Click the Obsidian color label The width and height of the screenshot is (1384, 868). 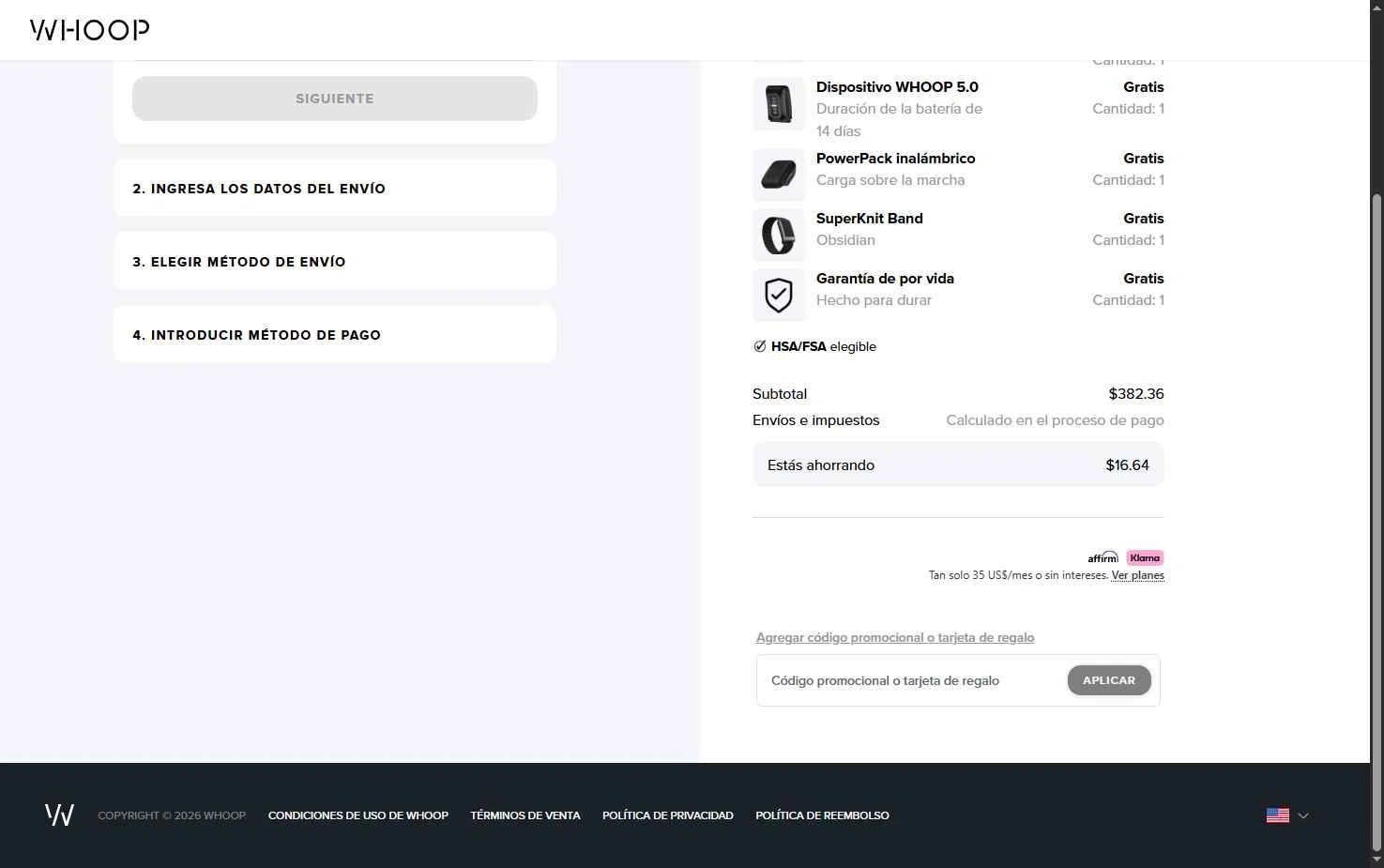pyautogui.click(x=845, y=240)
